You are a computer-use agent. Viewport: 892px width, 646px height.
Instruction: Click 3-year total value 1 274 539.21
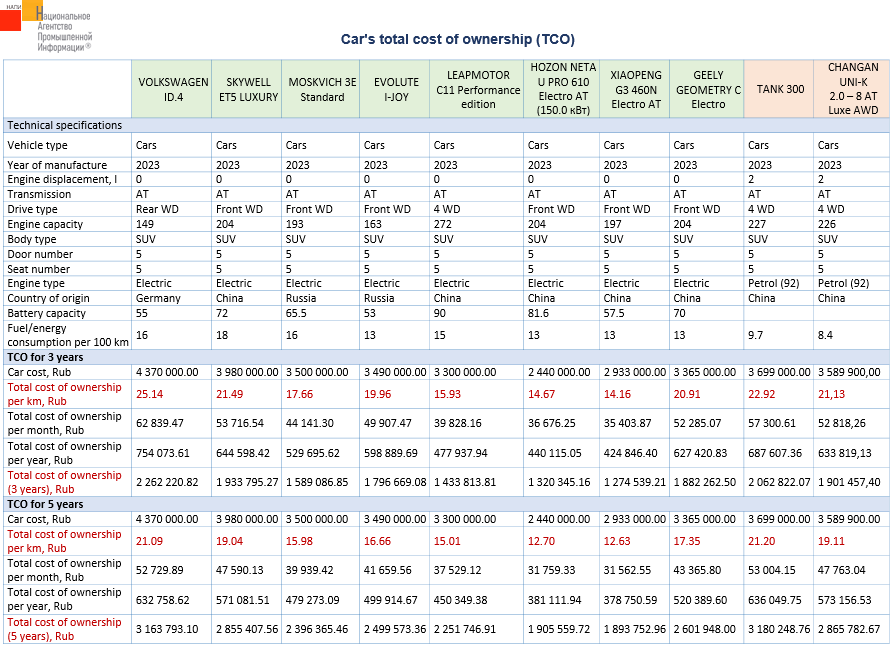pos(635,482)
